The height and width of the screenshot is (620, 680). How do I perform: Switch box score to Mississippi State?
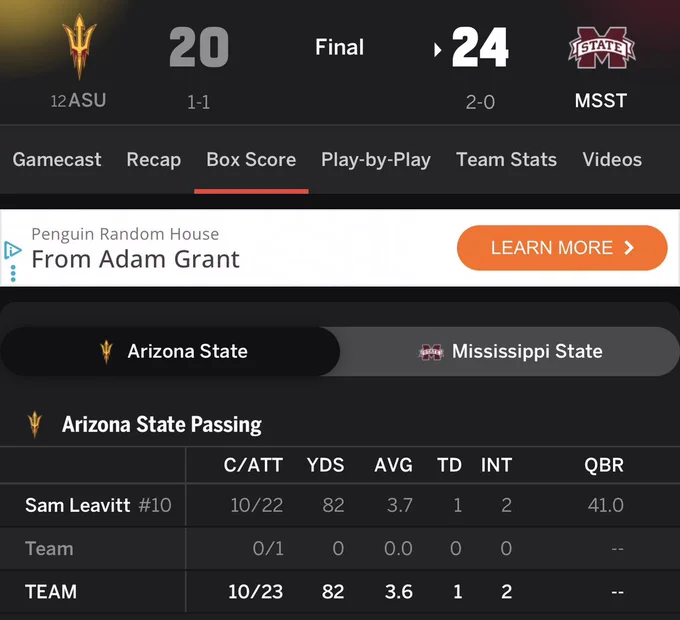[509, 352]
